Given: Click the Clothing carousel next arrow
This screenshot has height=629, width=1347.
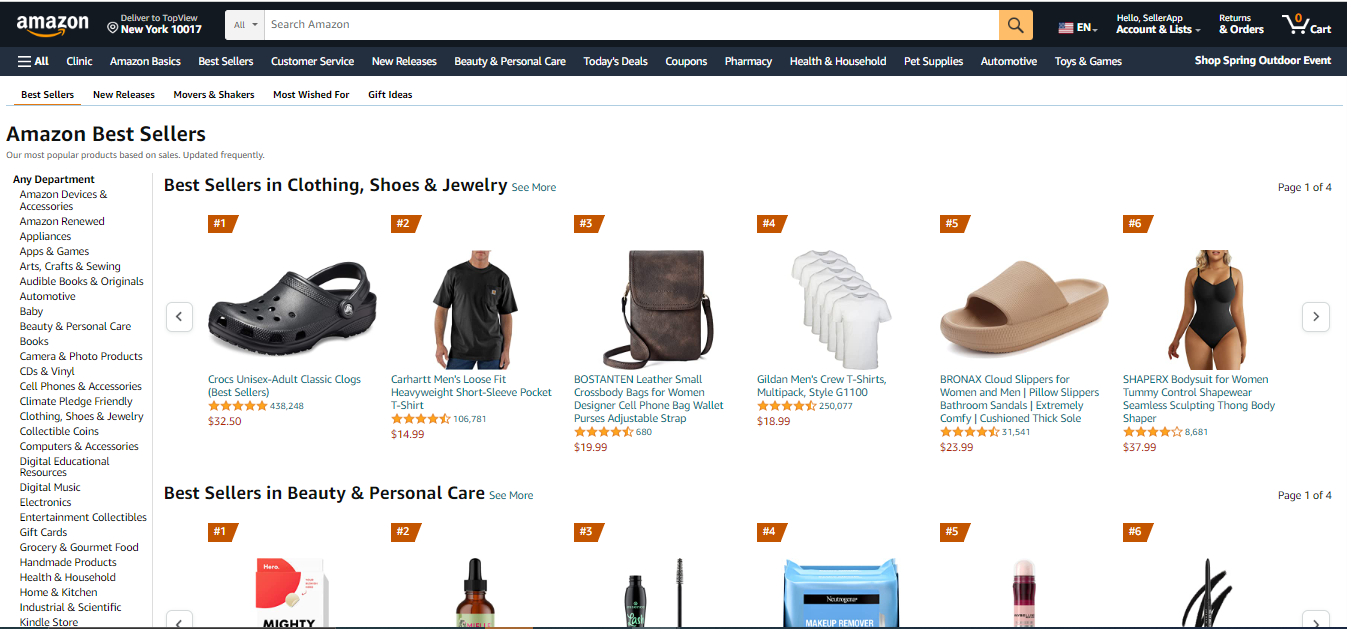Looking at the screenshot, I should coord(1316,316).
